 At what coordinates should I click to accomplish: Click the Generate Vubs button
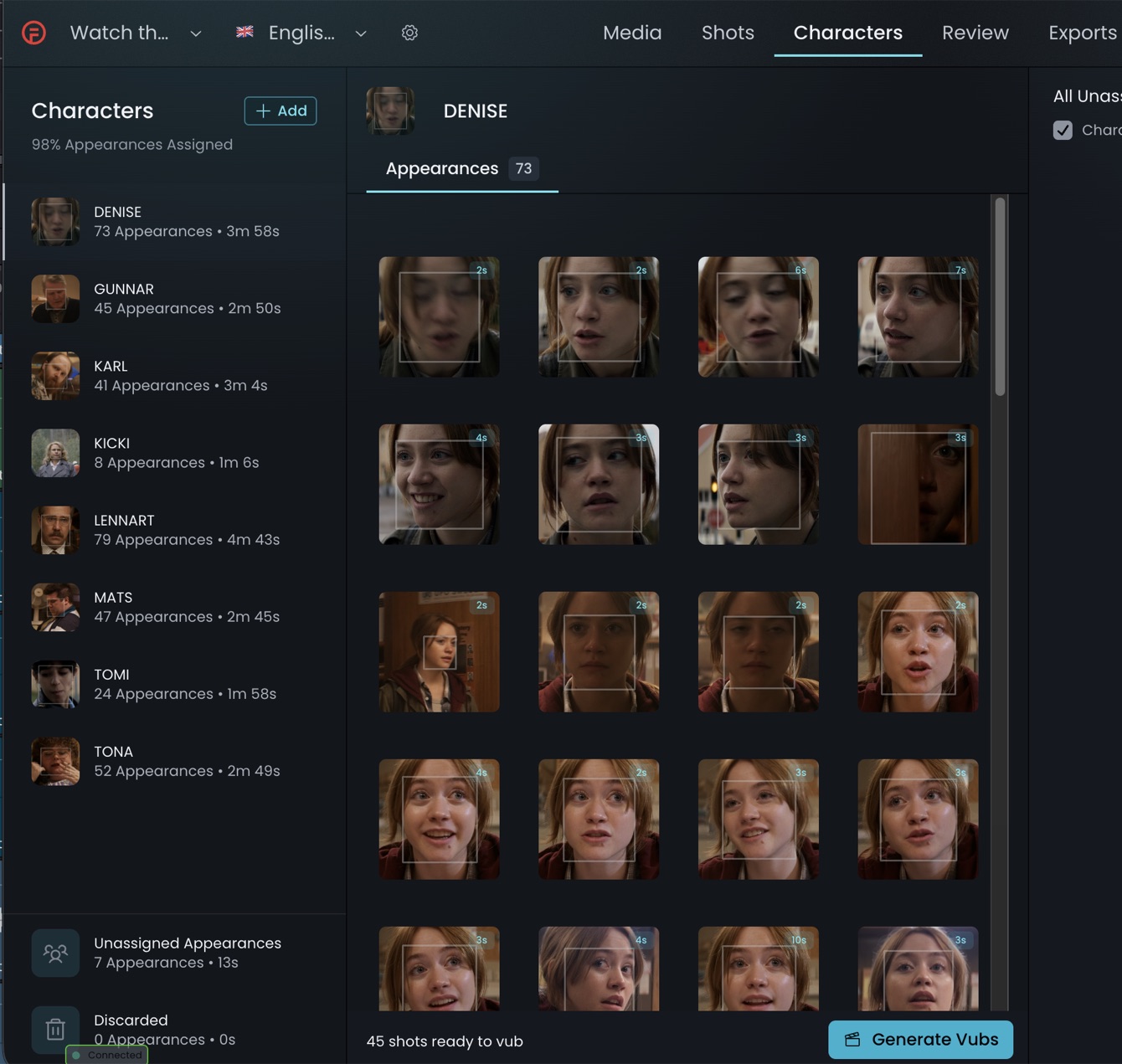pos(920,1040)
